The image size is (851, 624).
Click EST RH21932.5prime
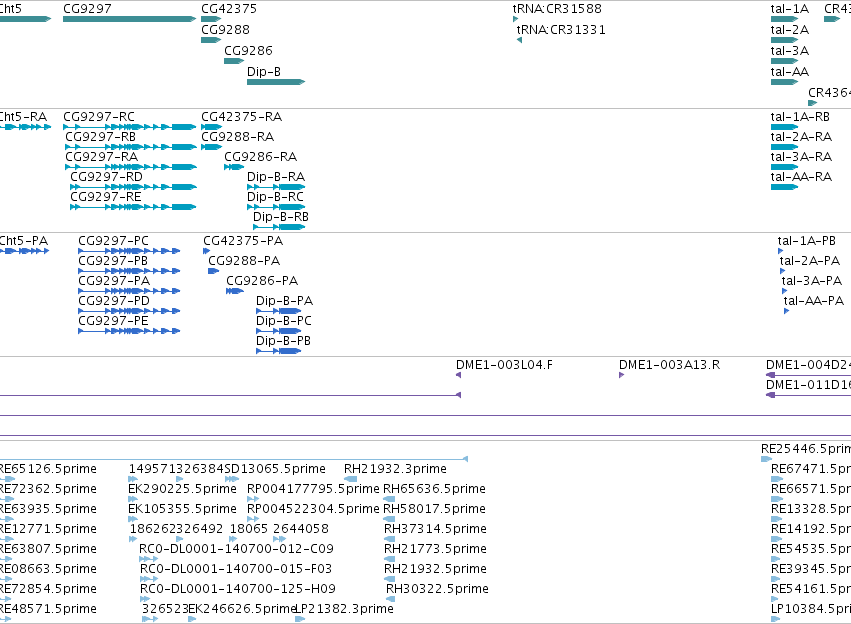click(389, 580)
